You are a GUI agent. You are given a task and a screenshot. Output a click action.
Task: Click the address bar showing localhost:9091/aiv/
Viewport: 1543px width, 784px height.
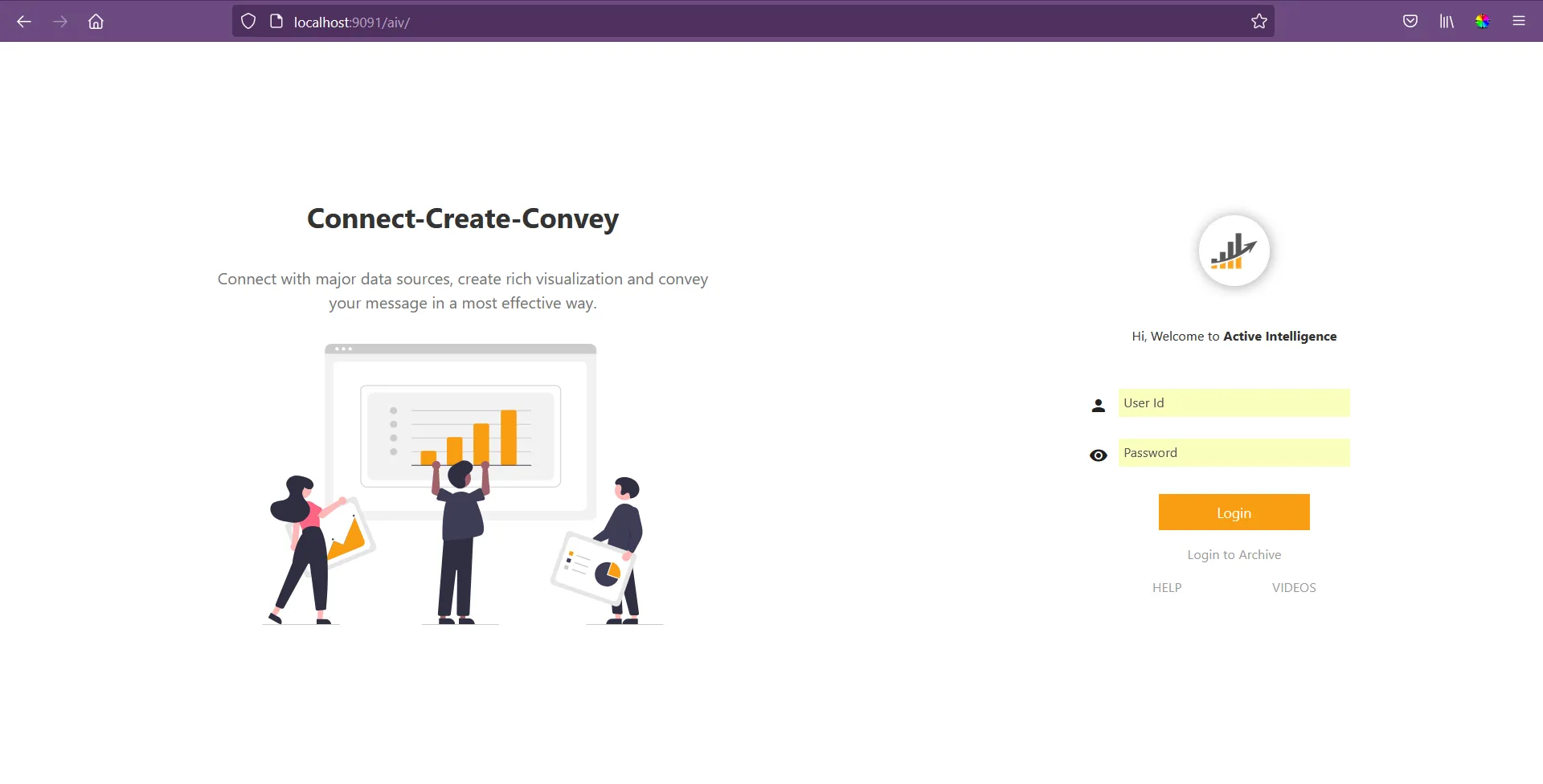click(753, 22)
